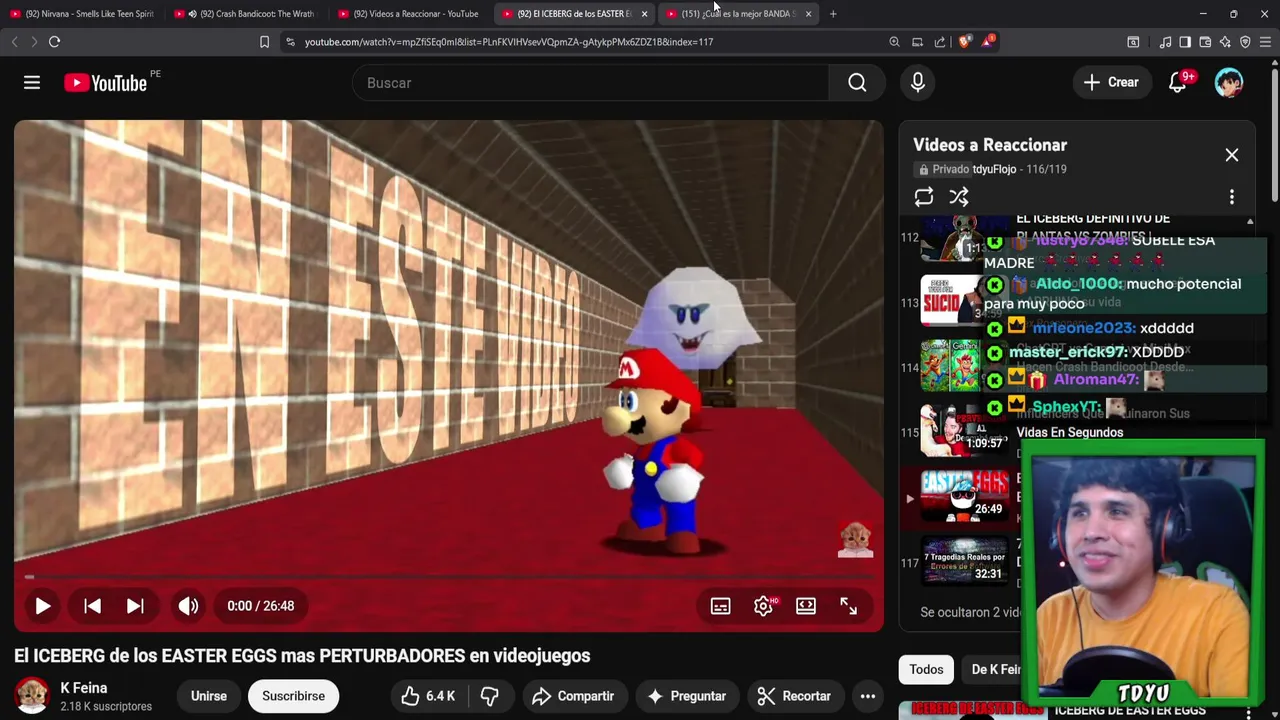Reload the page
Viewport: 1280px width, 720px height.
point(55,42)
